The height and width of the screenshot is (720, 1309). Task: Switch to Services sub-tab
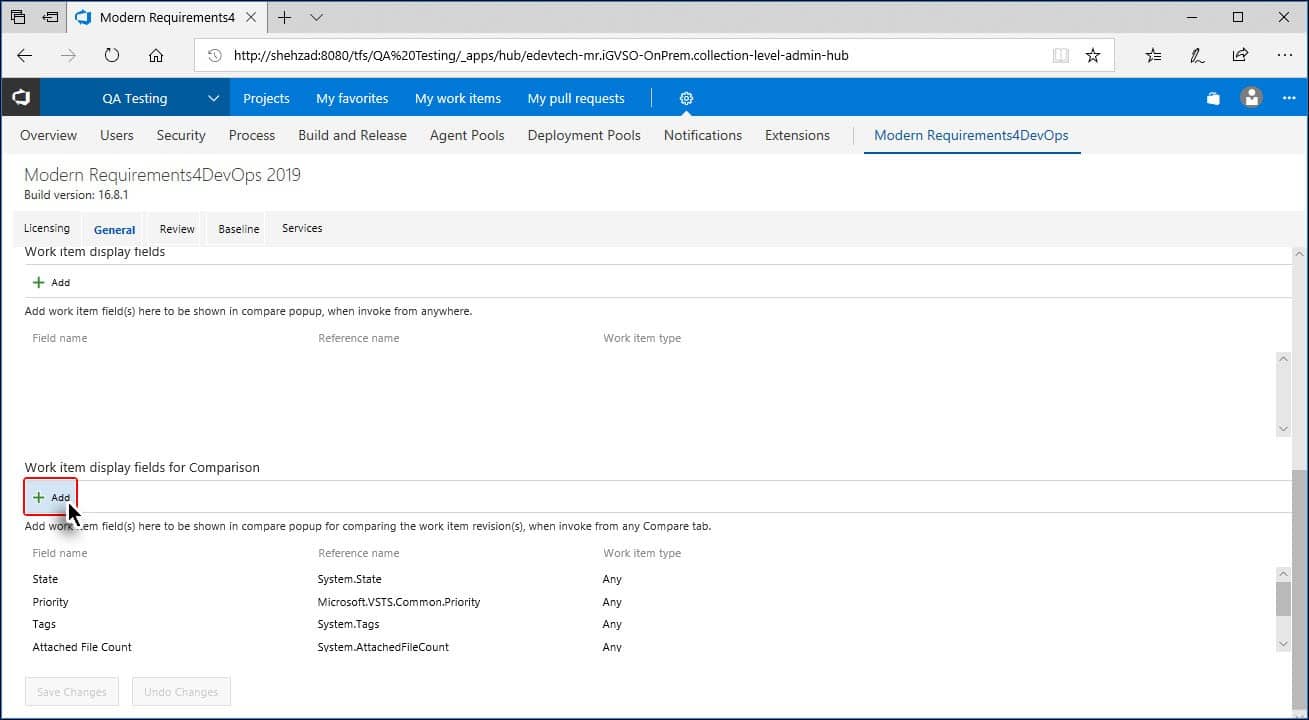pyautogui.click(x=302, y=228)
